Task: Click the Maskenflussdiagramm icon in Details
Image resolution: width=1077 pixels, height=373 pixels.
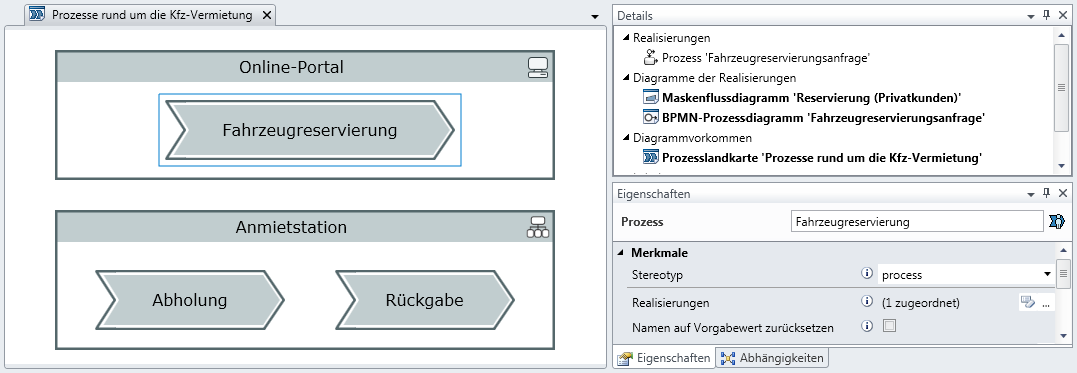Action: pyautogui.click(x=651, y=98)
